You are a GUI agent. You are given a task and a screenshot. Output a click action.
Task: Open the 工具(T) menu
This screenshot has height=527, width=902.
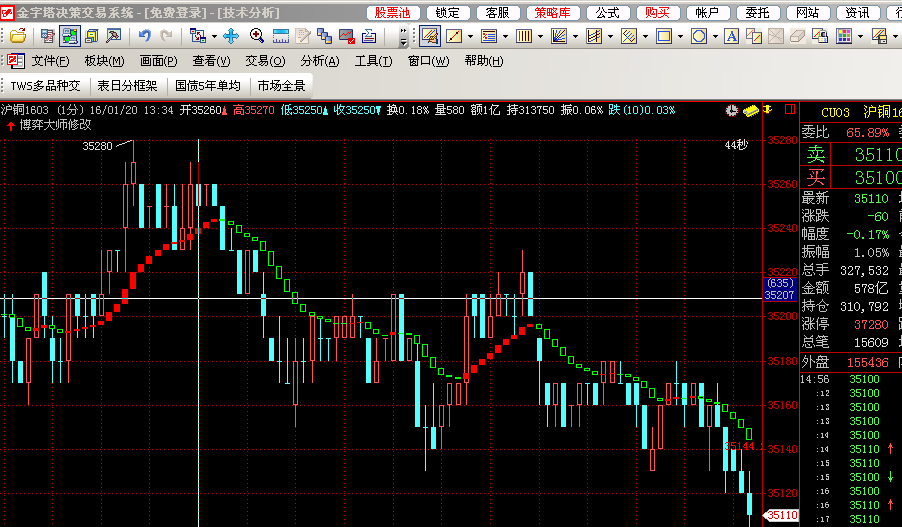click(373, 61)
